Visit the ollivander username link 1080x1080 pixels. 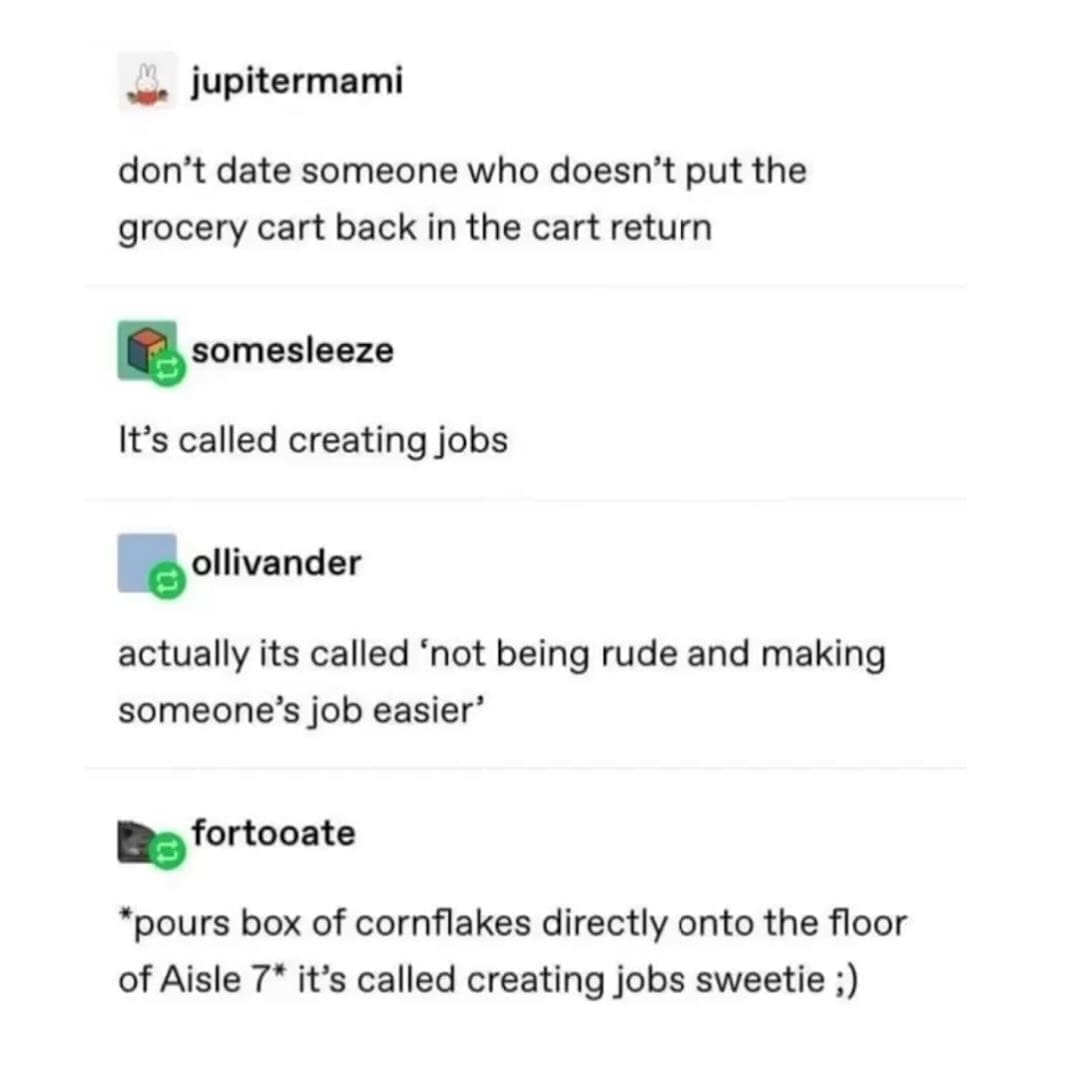(x=276, y=563)
